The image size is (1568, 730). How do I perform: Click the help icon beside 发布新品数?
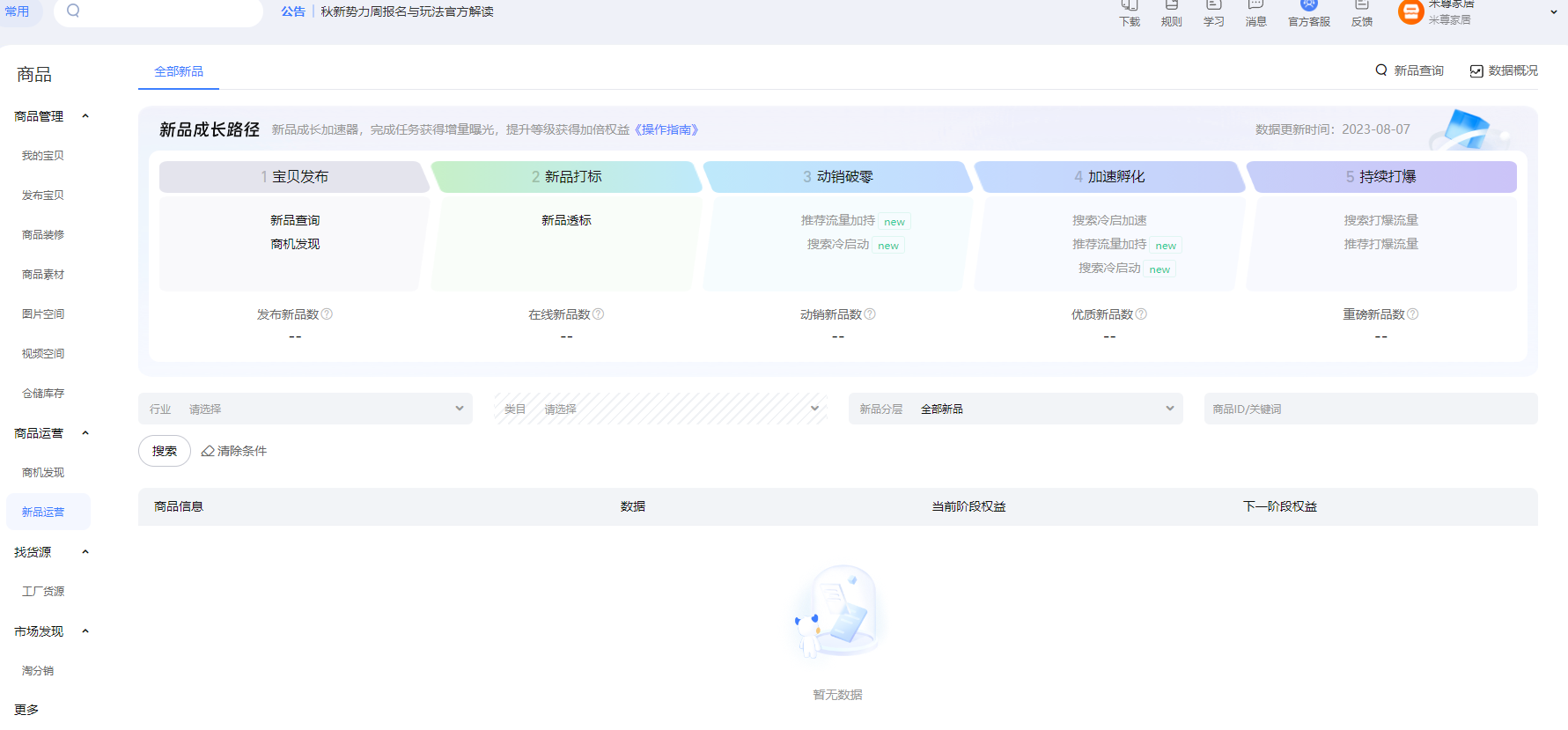click(x=327, y=314)
